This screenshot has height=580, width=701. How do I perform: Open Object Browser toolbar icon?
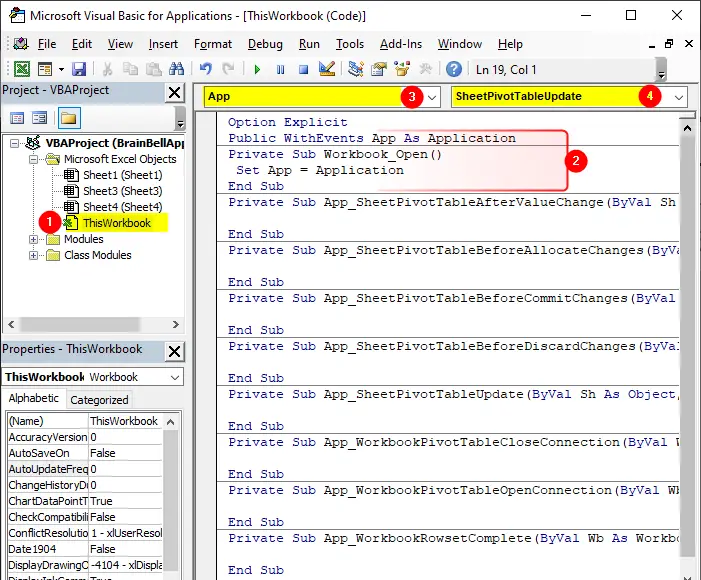(x=402, y=69)
